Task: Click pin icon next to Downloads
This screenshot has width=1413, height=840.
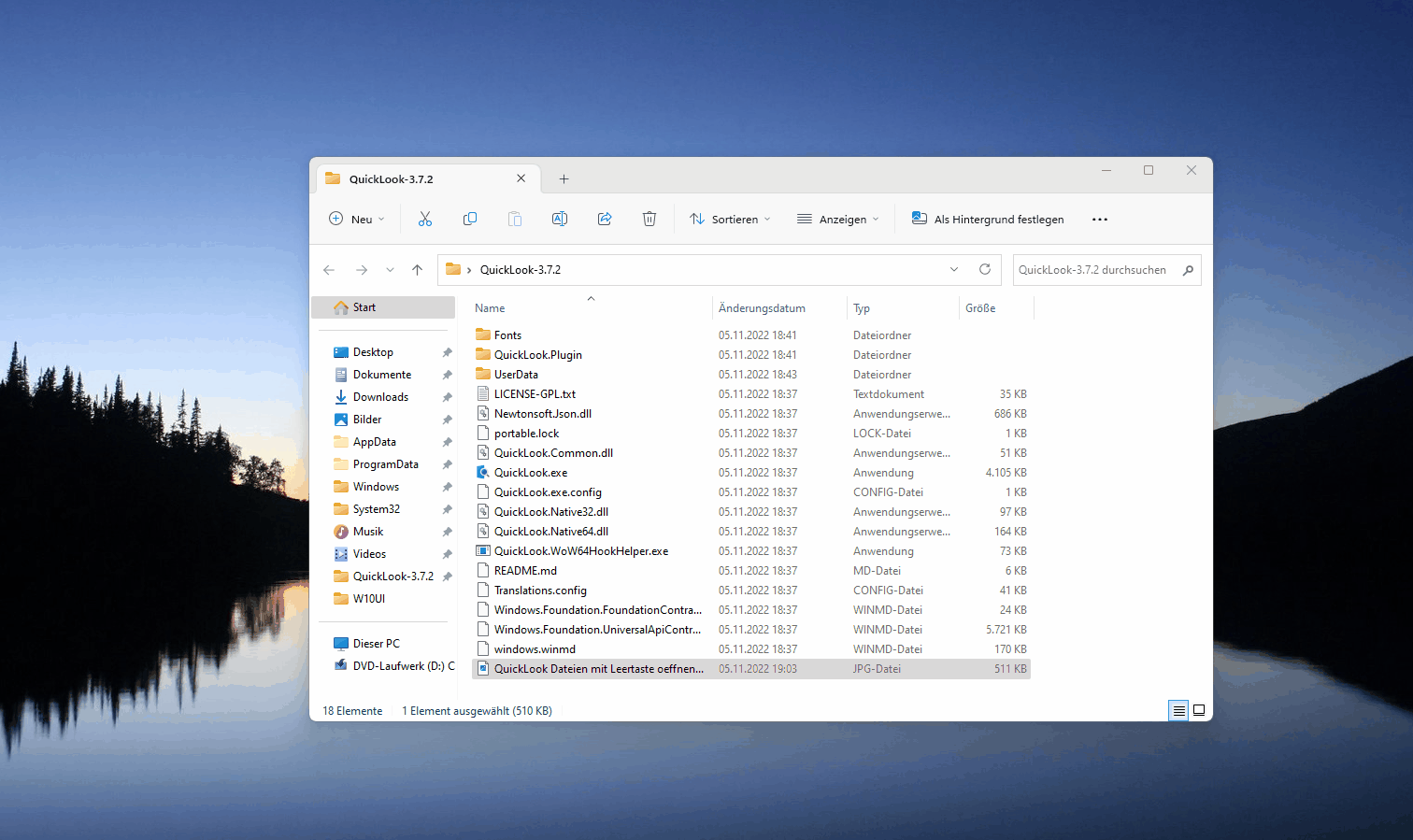Action: pyautogui.click(x=447, y=397)
